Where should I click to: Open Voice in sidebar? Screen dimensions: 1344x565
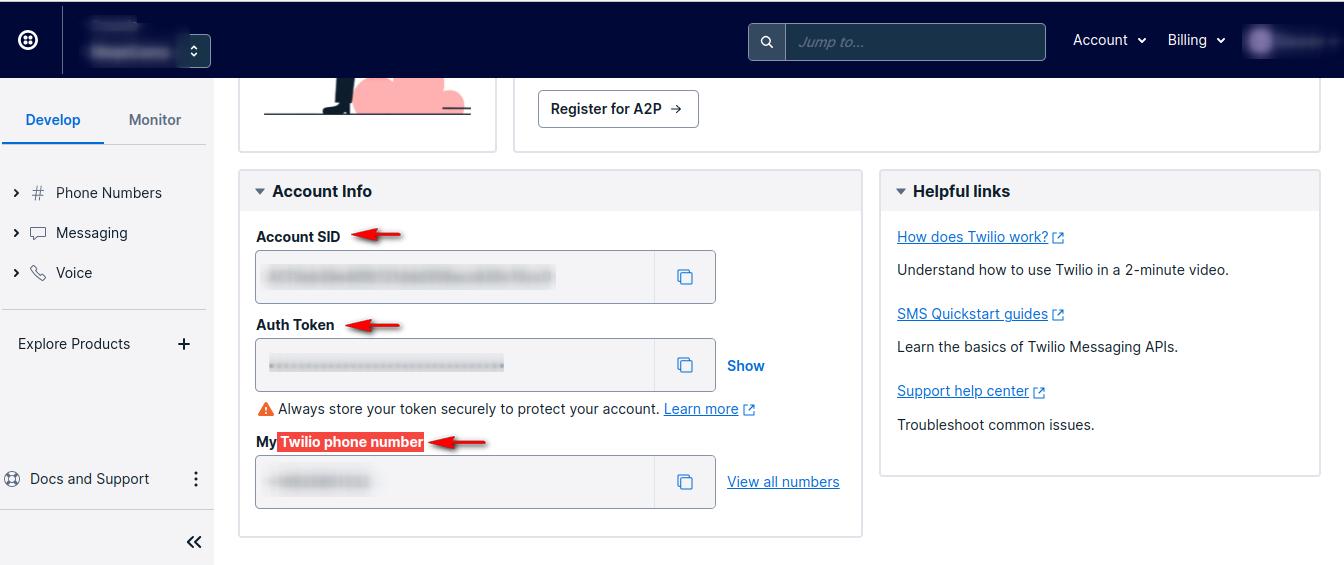click(74, 273)
